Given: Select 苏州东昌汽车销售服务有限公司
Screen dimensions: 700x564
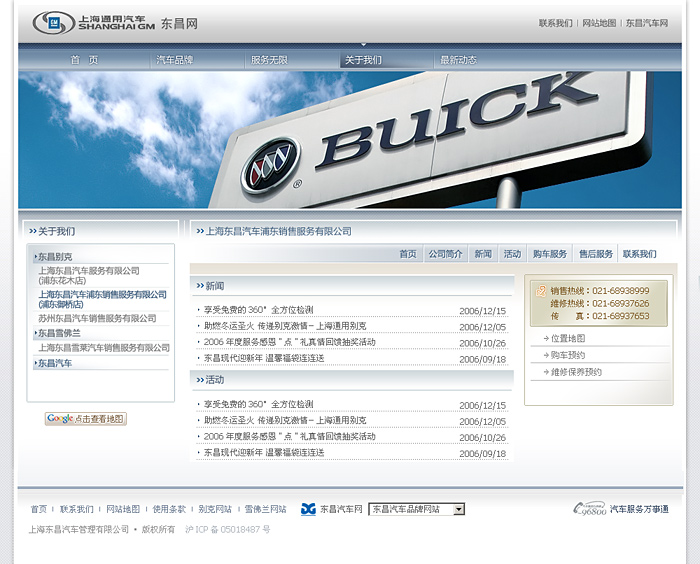Looking at the screenshot, I should [x=97, y=318].
